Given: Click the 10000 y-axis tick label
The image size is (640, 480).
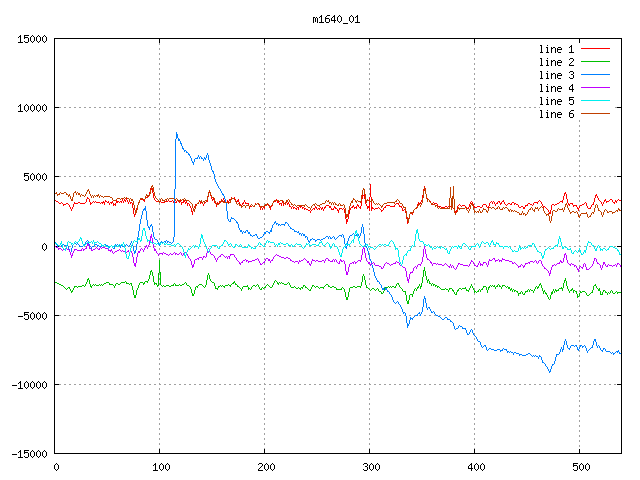Looking at the screenshot, I should tap(31, 108).
